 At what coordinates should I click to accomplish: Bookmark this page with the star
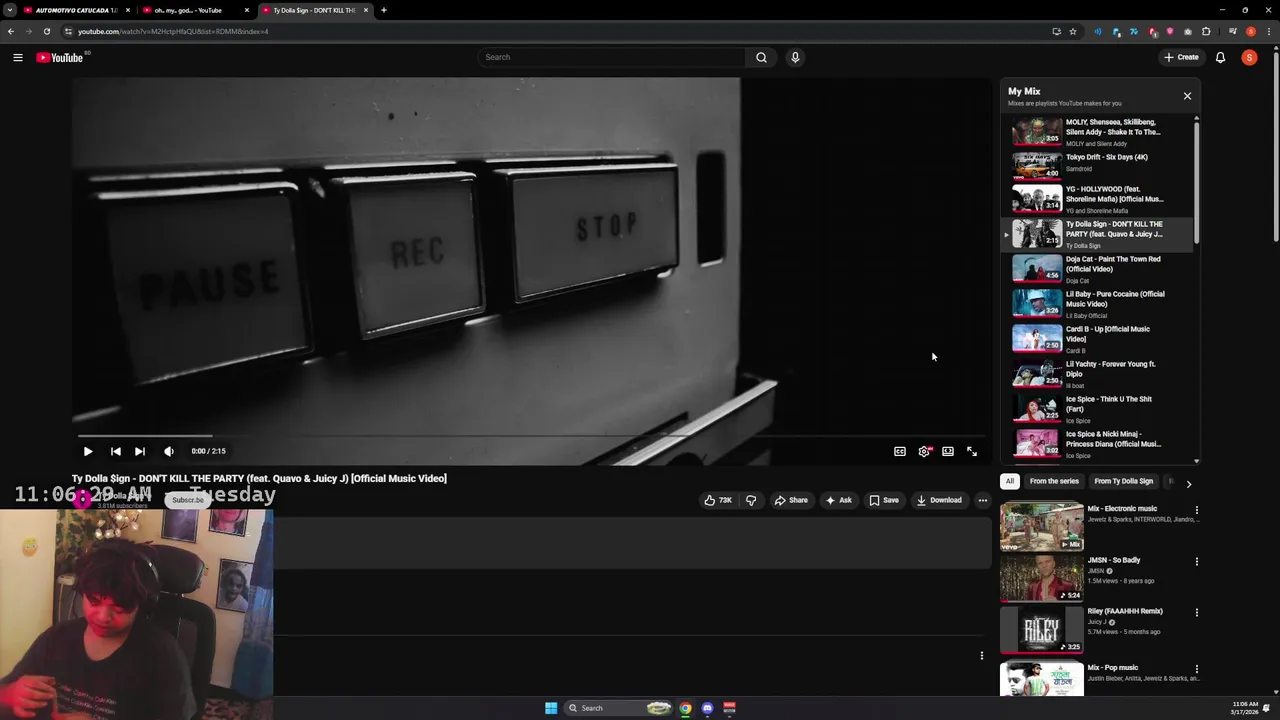click(1073, 31)
